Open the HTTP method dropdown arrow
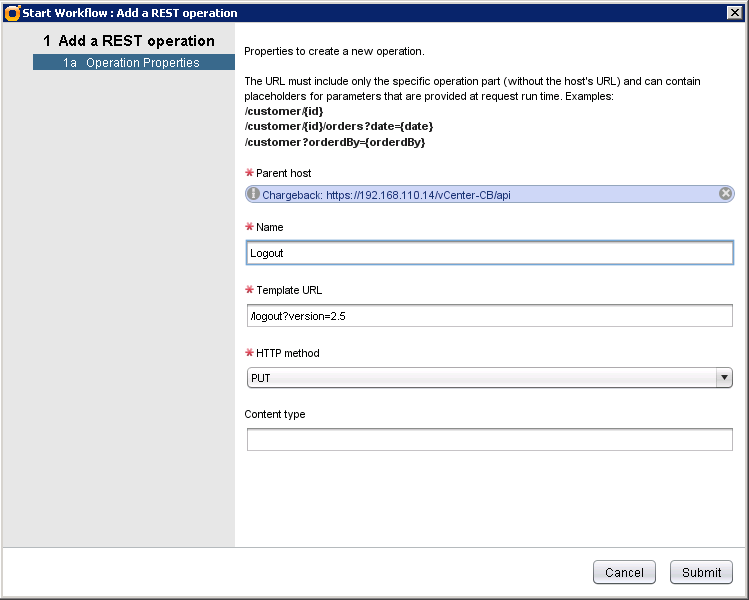 pos(723,378)
